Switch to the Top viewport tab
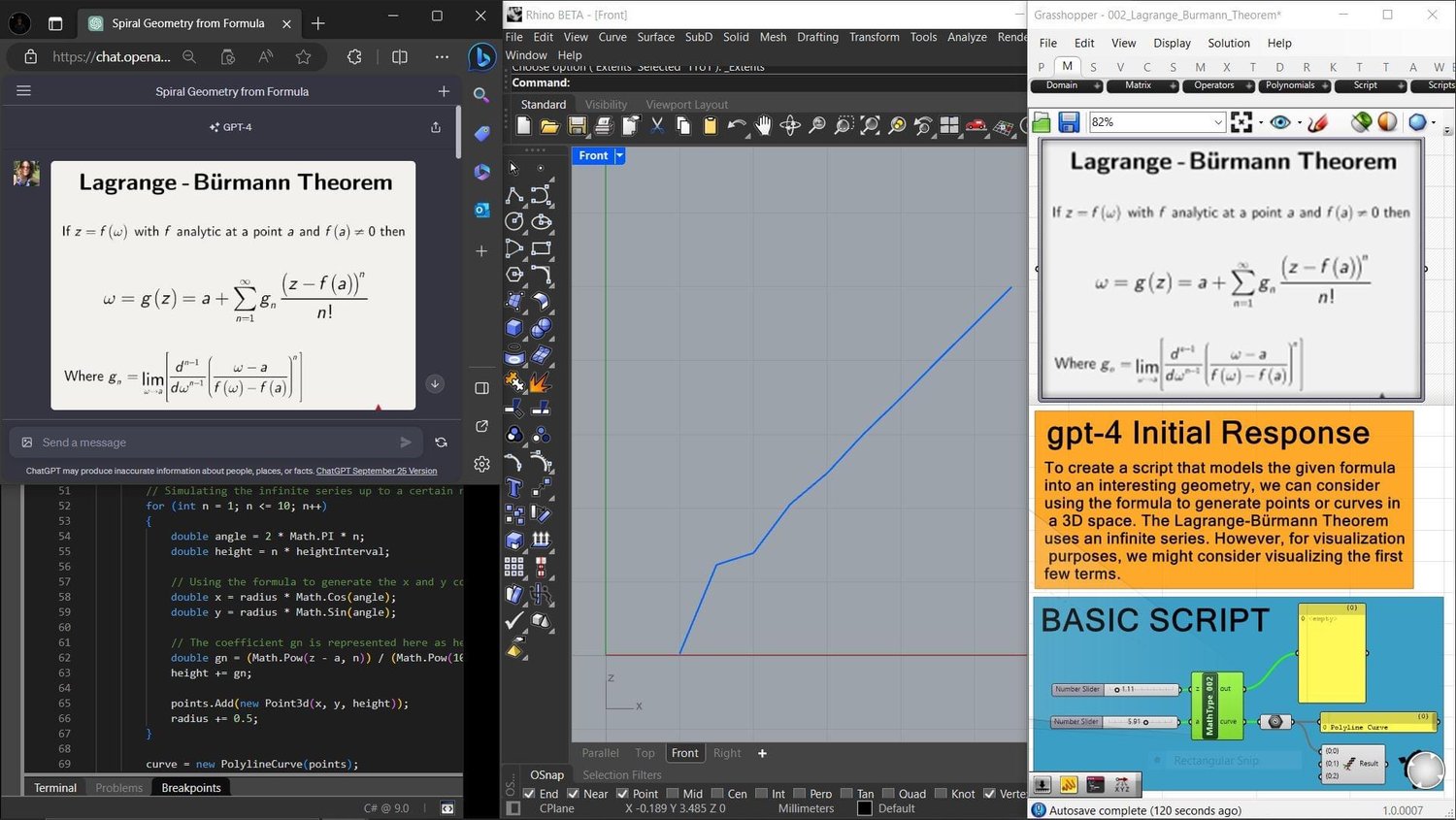 [645, 753]
